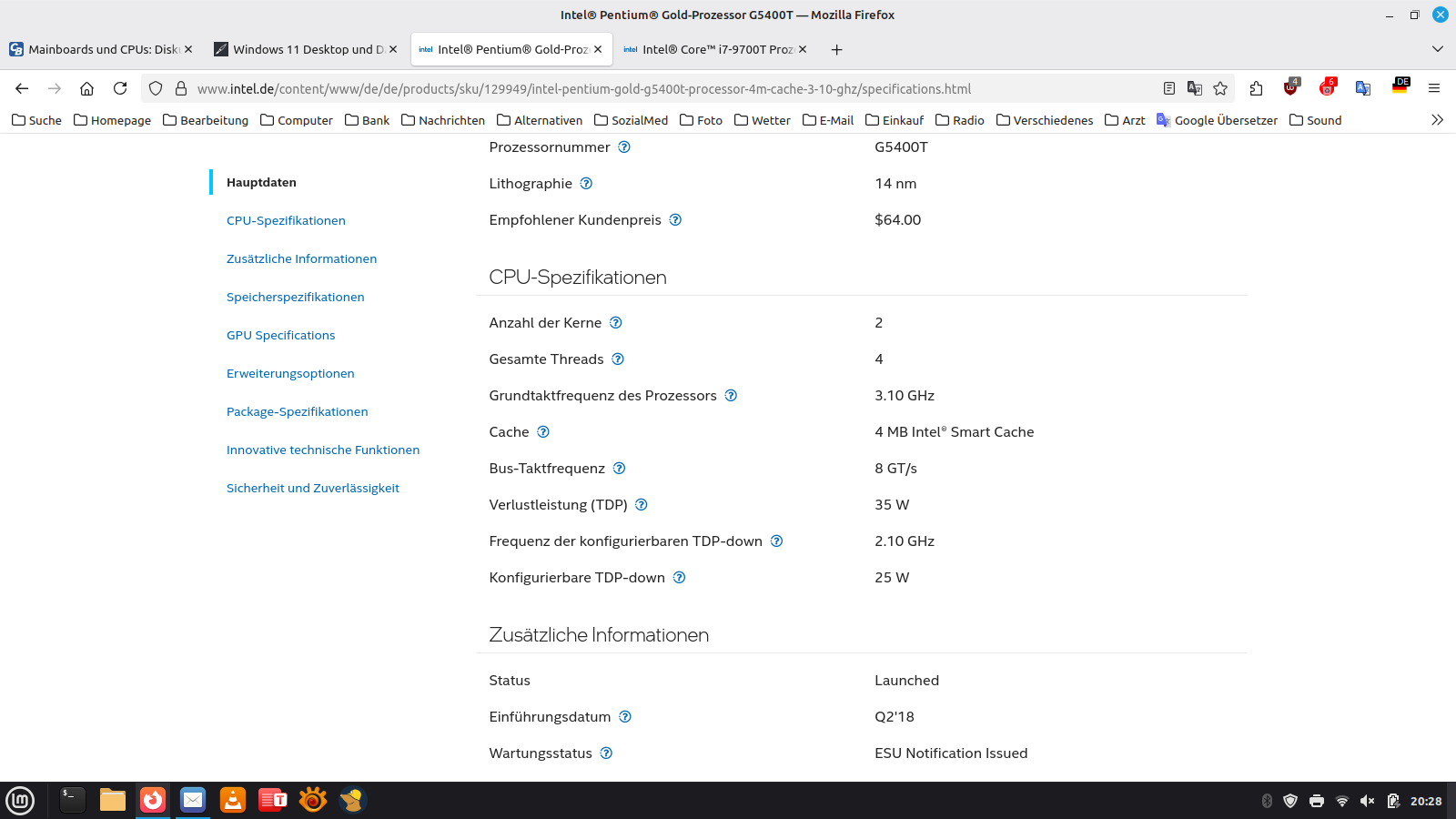
Task: Go to GPU Specifications section link
Action: (x=280, y=336)
